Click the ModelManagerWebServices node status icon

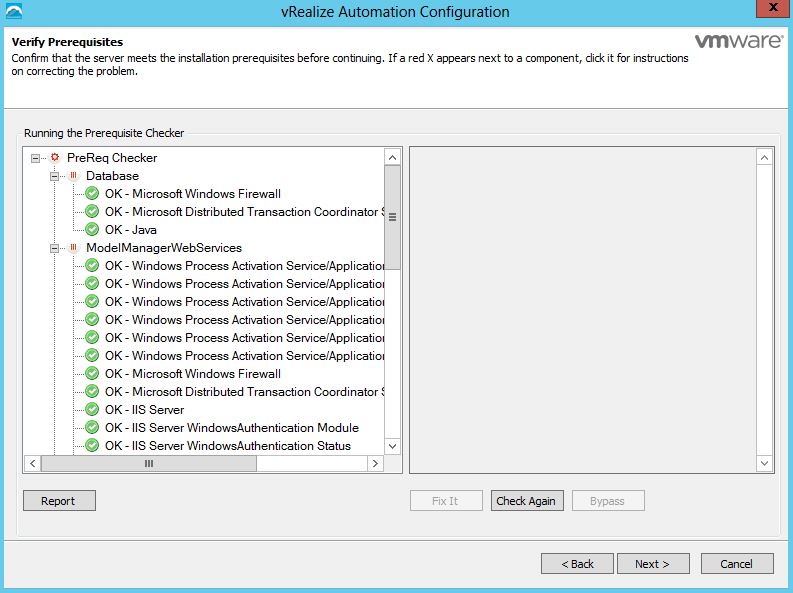coord(73,248)
